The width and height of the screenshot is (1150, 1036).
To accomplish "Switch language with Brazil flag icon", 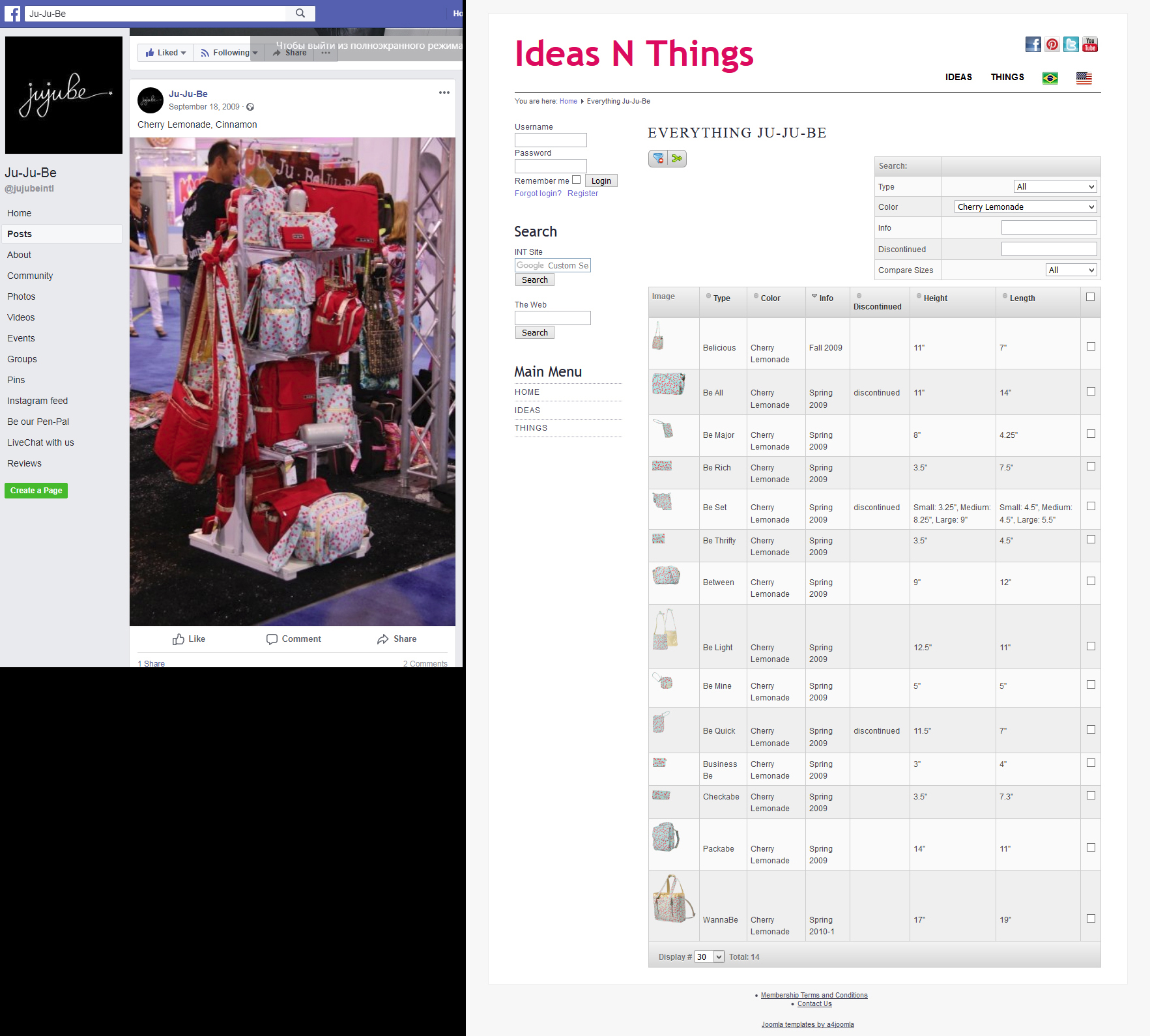I will click(x=1050, y=78).
